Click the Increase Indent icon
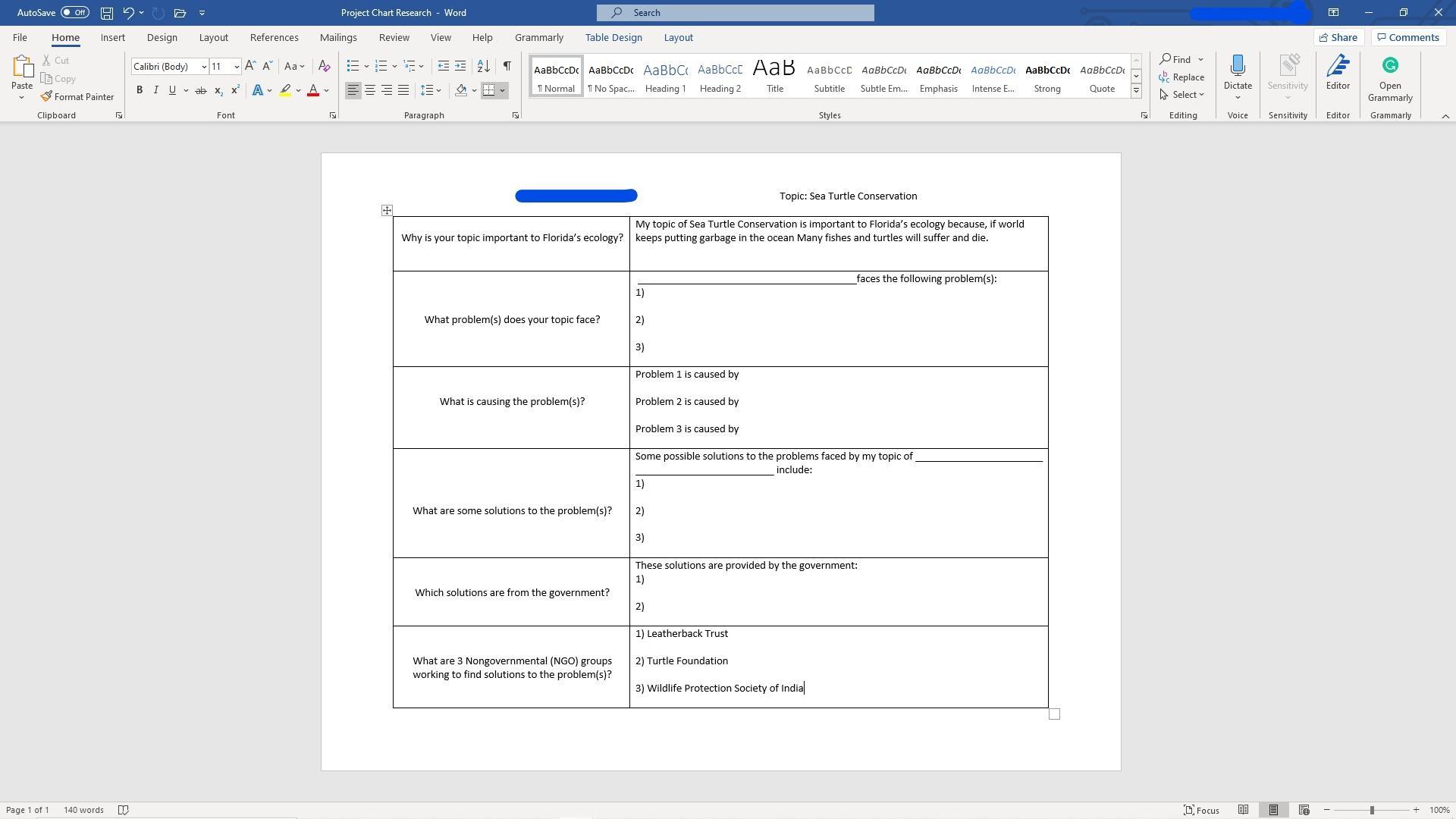Image resolution: width=1456 pixels, height=819 pixels. pos(460,66)
